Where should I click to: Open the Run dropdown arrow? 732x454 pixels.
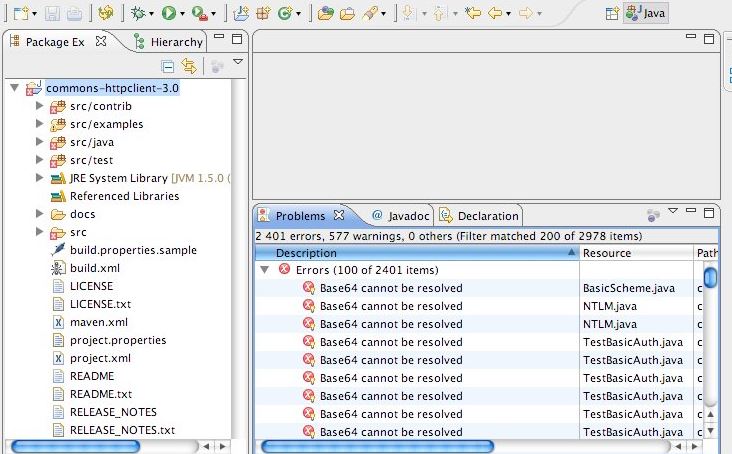182,14
